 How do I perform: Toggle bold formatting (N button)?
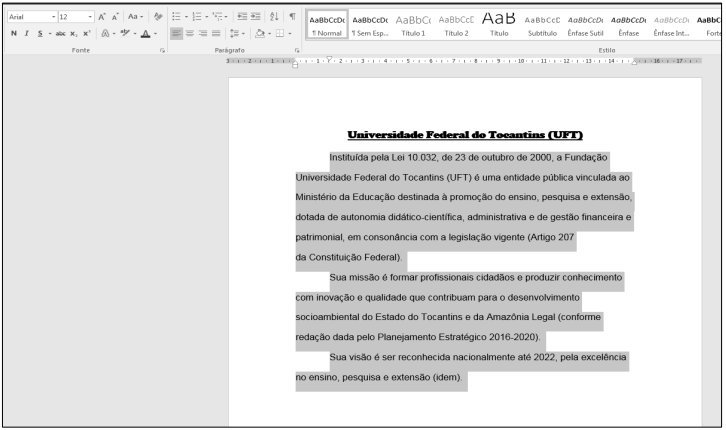pyautogui.click(x=12, y=34)
